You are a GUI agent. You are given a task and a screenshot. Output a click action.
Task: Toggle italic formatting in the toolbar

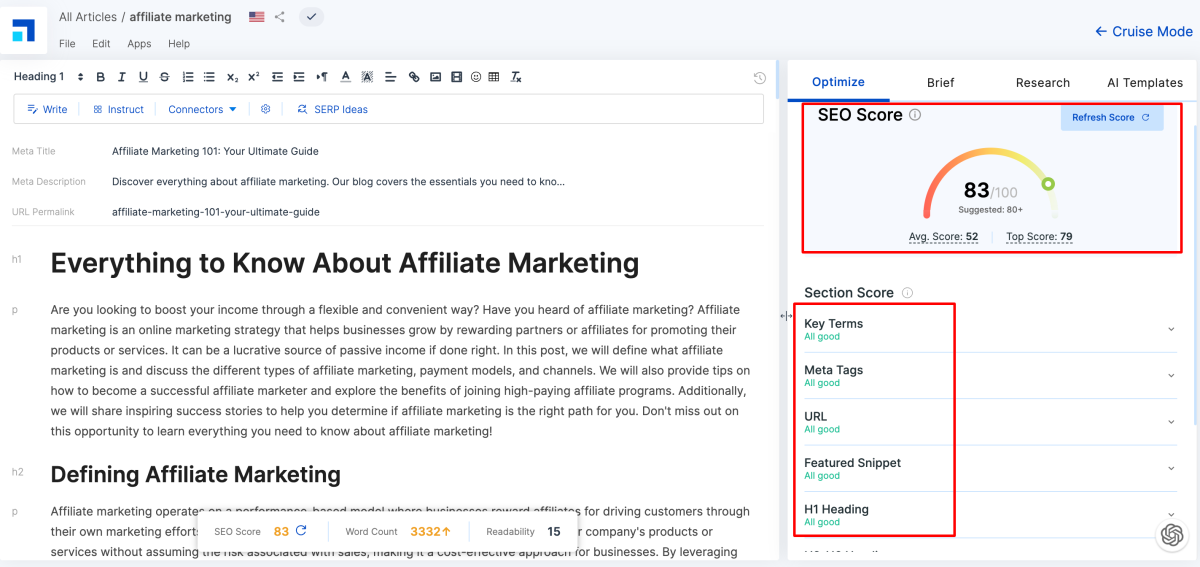click(122, 77)
